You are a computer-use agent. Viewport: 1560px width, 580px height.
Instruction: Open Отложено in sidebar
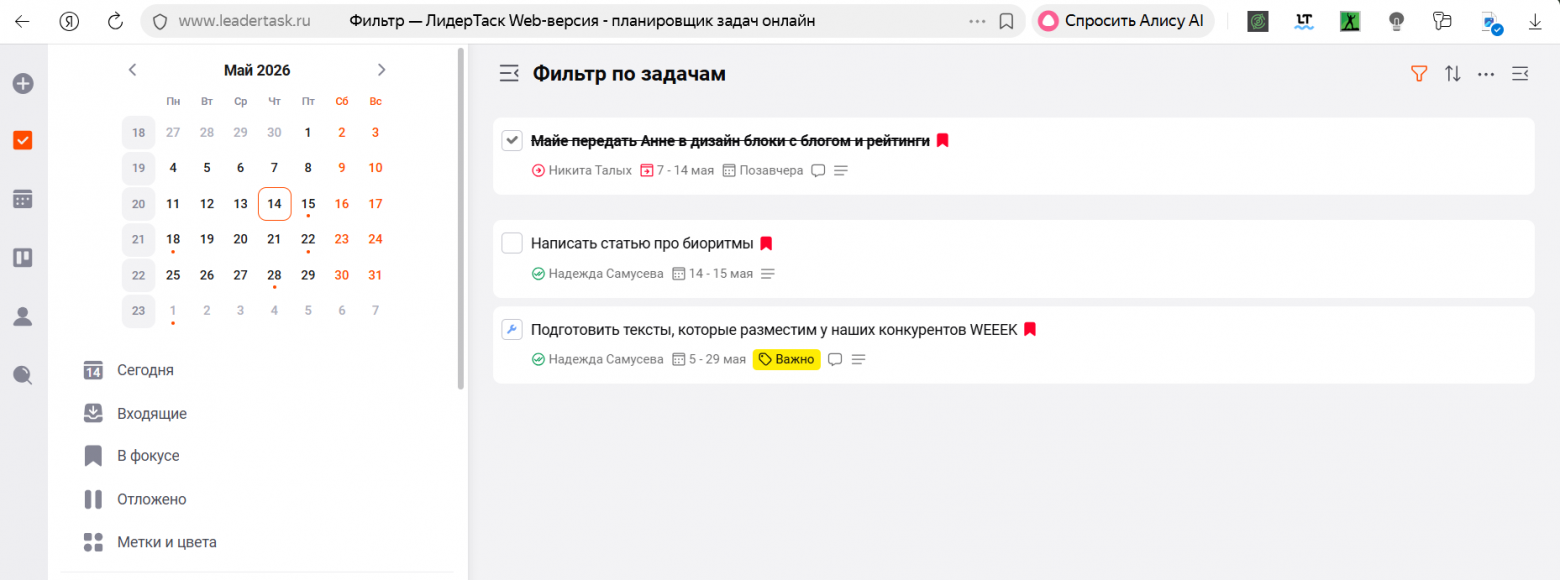151,499
